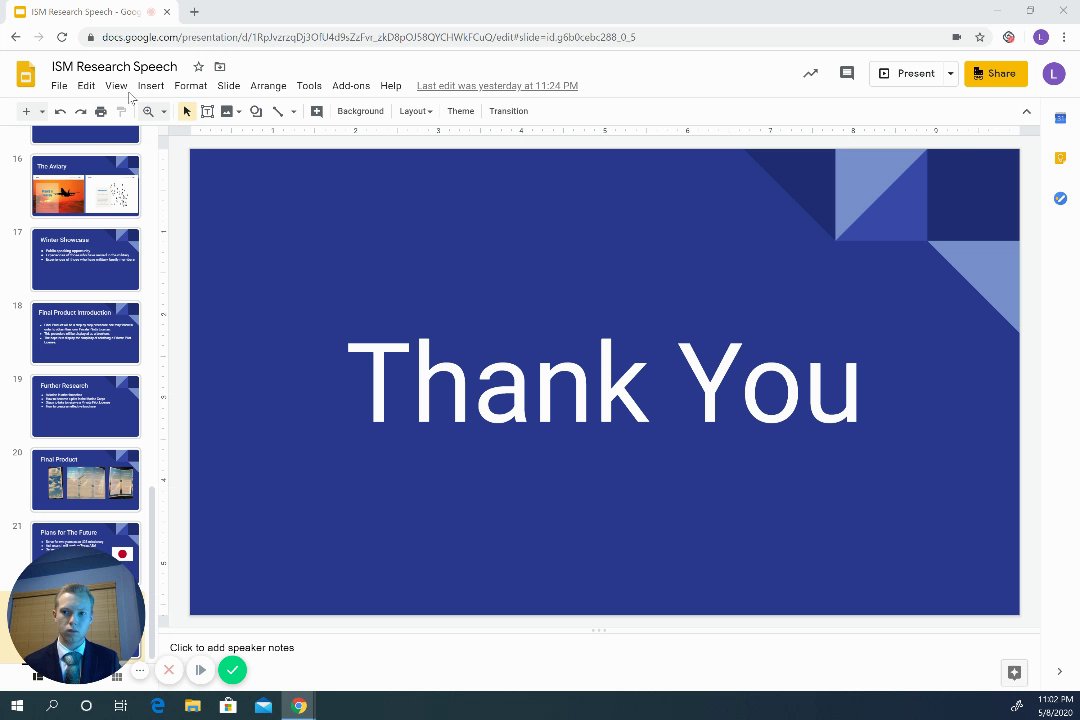Cancel the screen recording with red X

point(169,670)
